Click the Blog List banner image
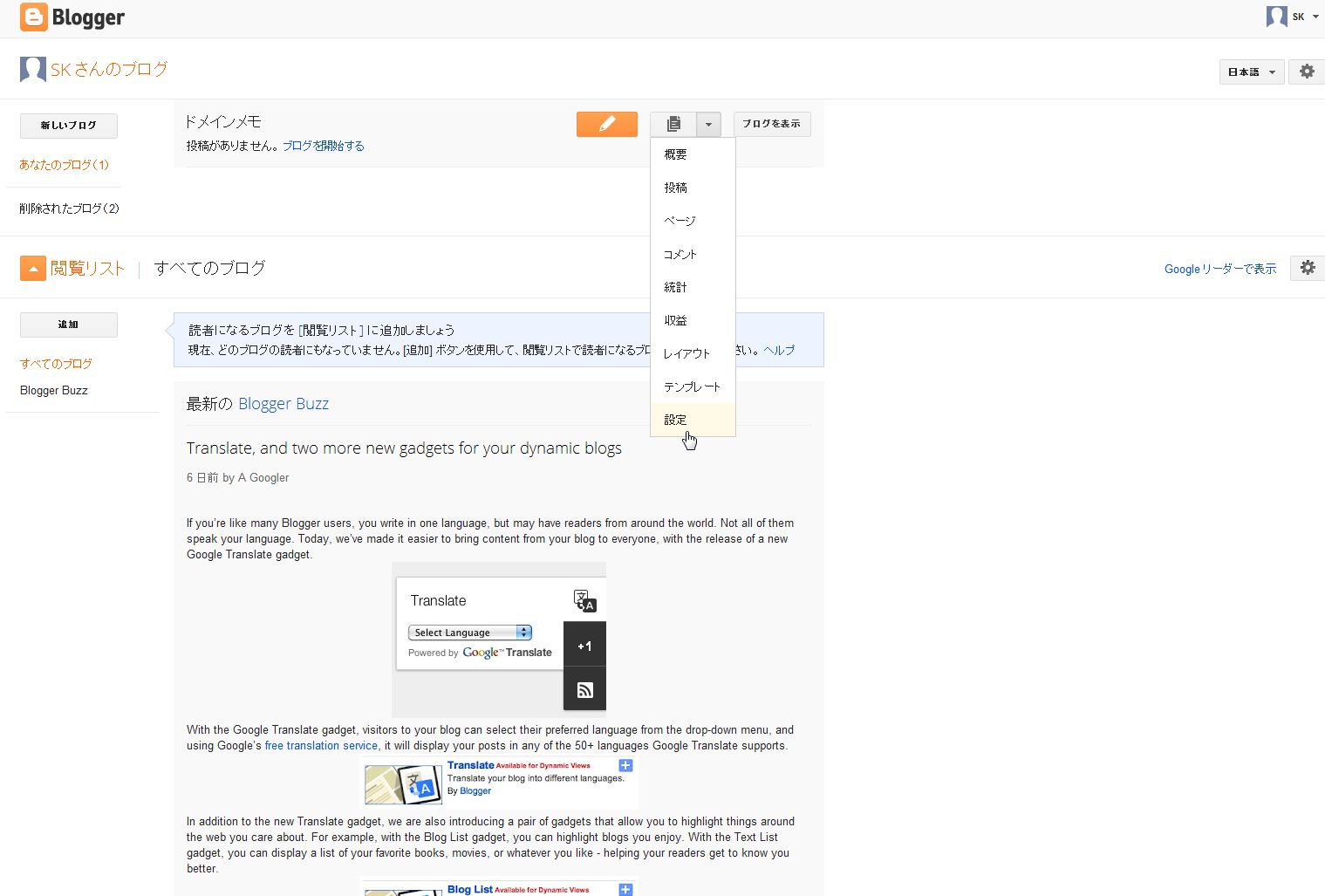 pos(499,886)
